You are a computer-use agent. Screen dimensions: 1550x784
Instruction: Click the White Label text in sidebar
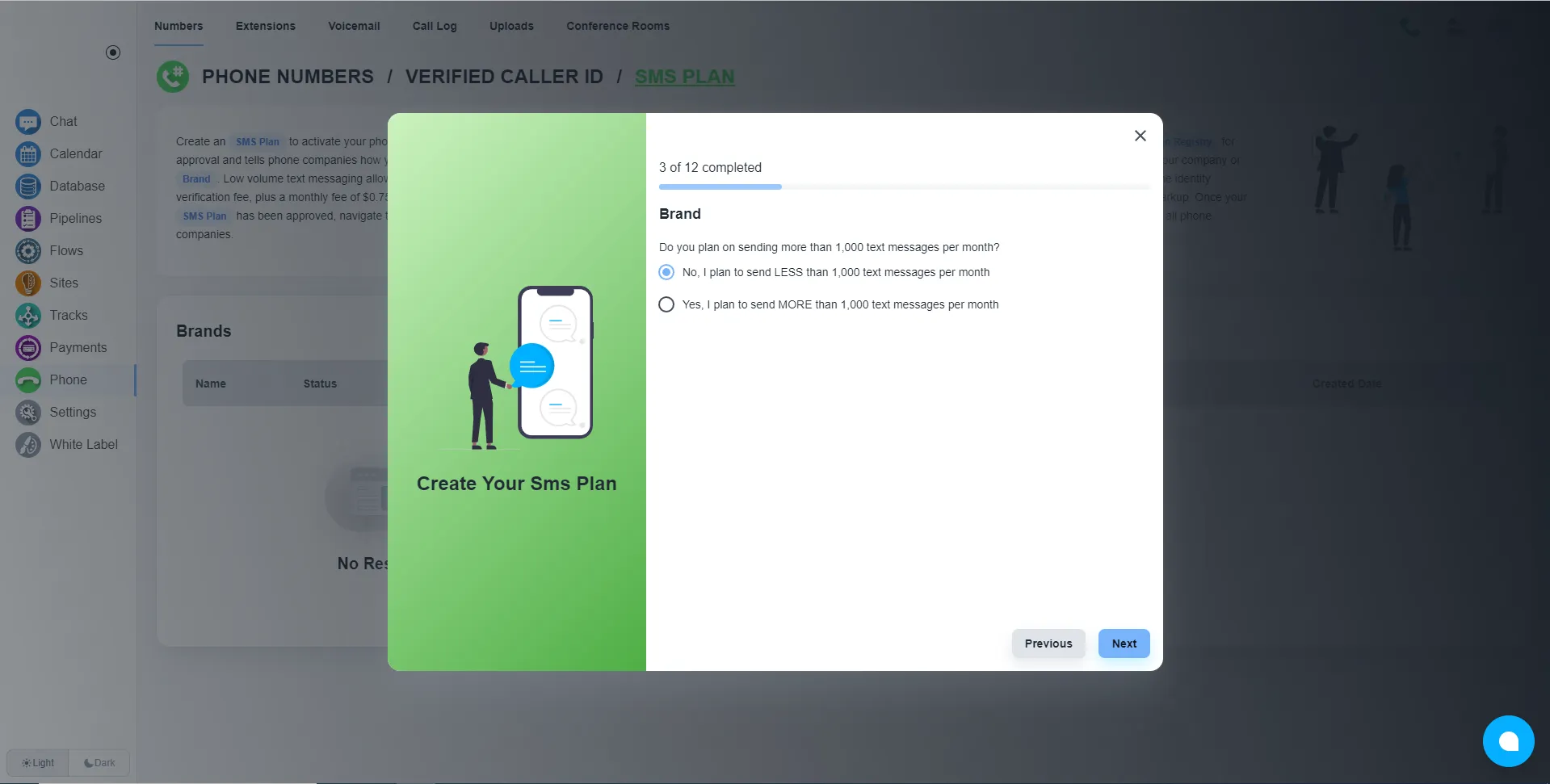tap(83, 445)
